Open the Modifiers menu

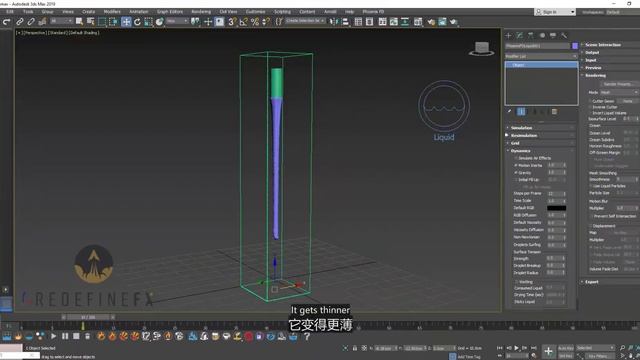pos(112,12)
